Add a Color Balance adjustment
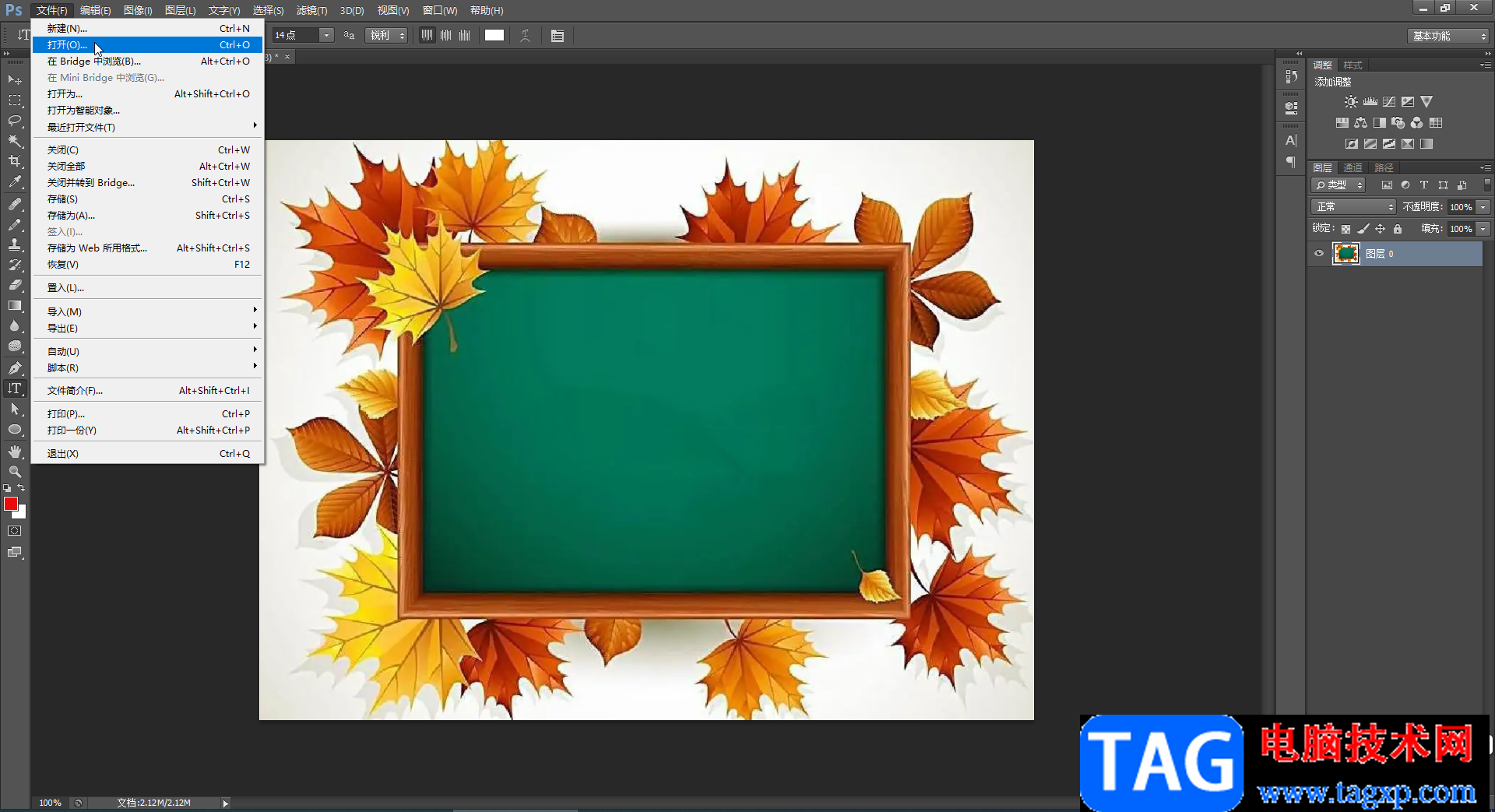The width and height of the screenshot is (1495, 812). 1361,123
